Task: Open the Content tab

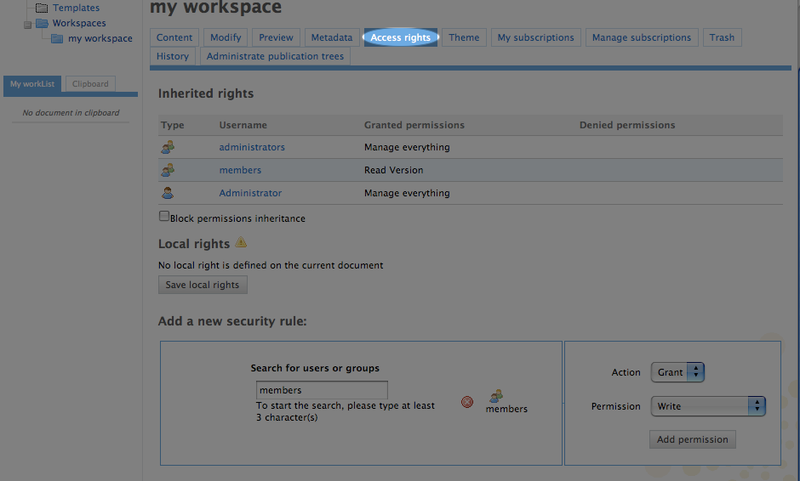Action: [174, 37]
